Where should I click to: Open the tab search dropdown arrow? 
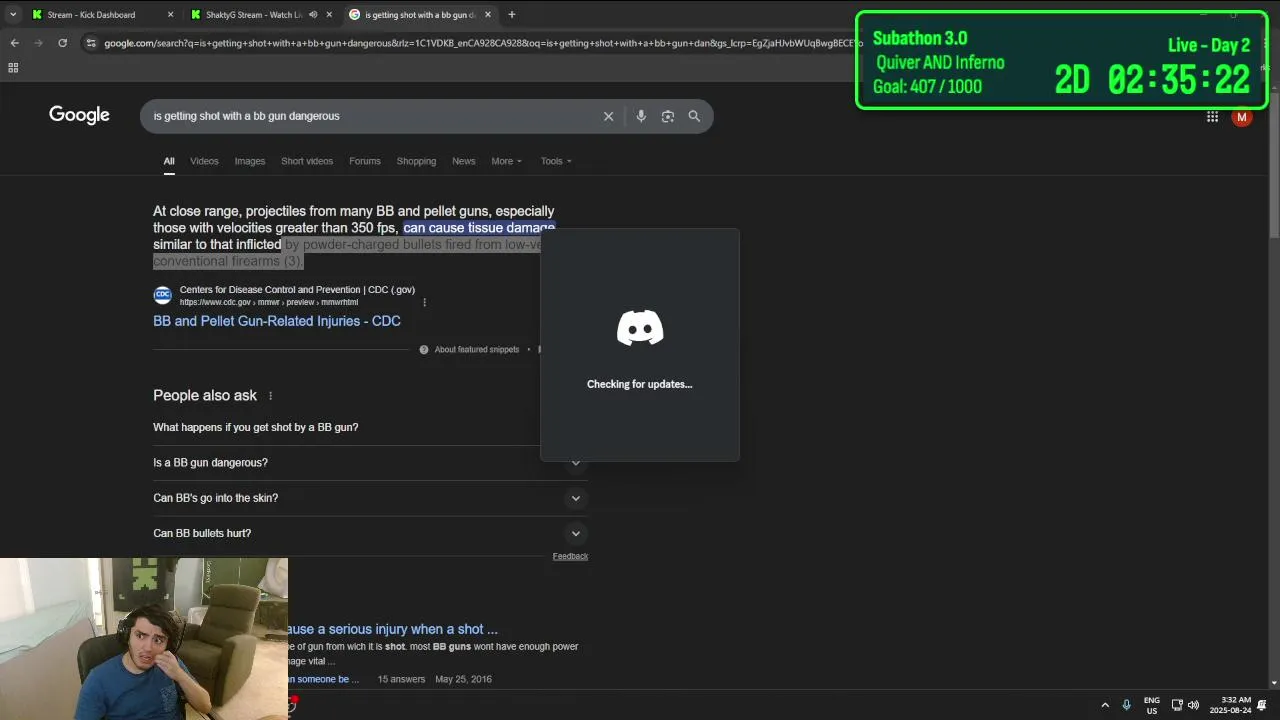[x=12, y=15]
